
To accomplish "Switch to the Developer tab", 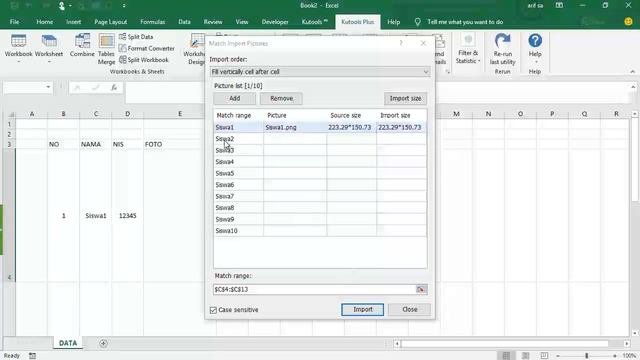I will [275, 22].
